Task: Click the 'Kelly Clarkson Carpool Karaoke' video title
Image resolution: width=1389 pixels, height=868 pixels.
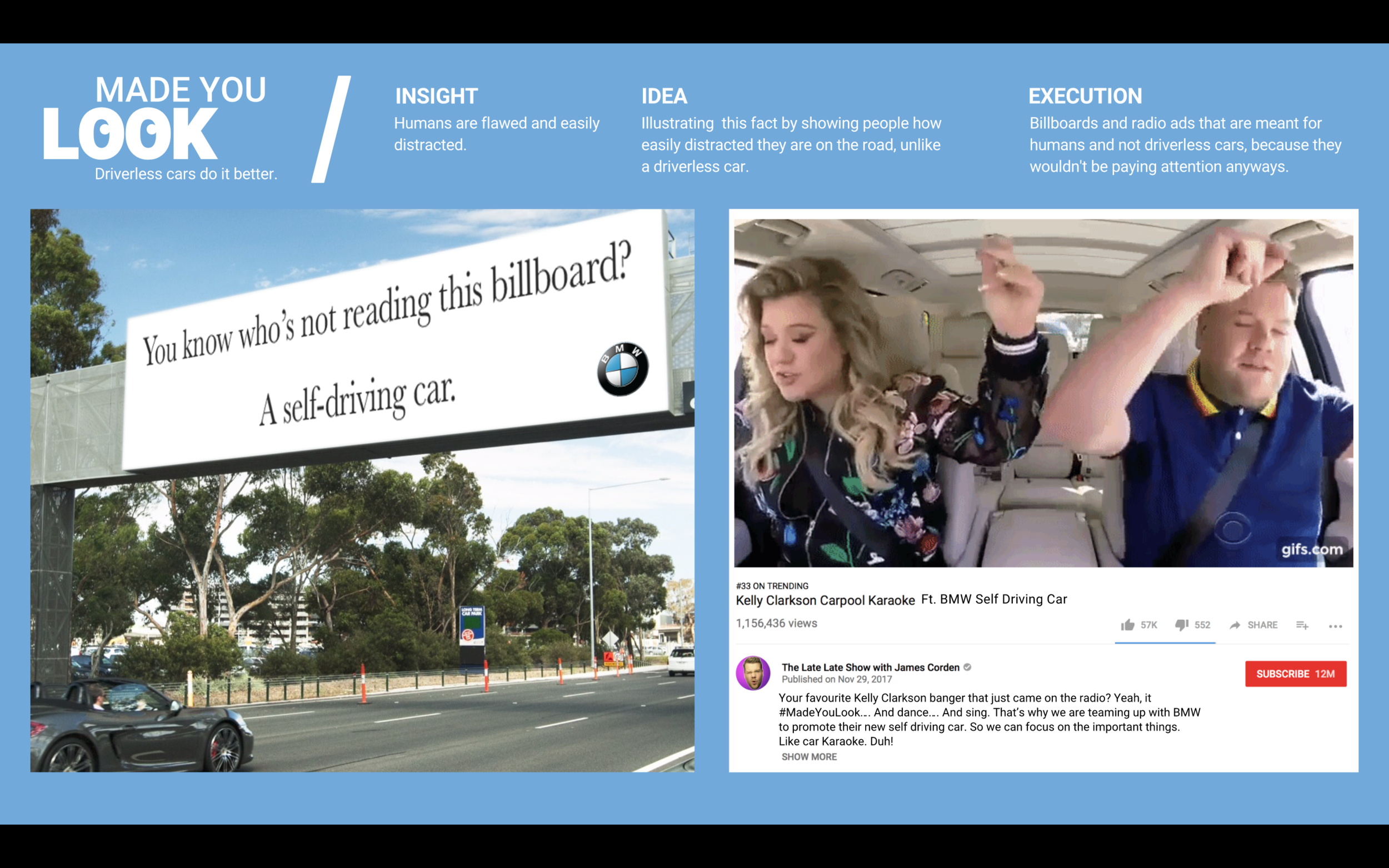Action: (825, 600)
